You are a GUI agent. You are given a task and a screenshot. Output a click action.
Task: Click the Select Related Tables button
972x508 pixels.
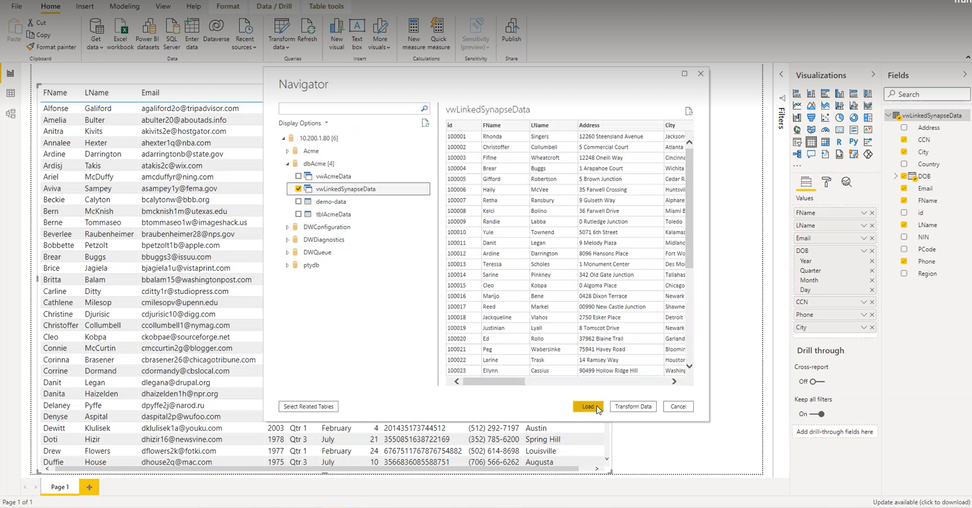tap(308, 406)
